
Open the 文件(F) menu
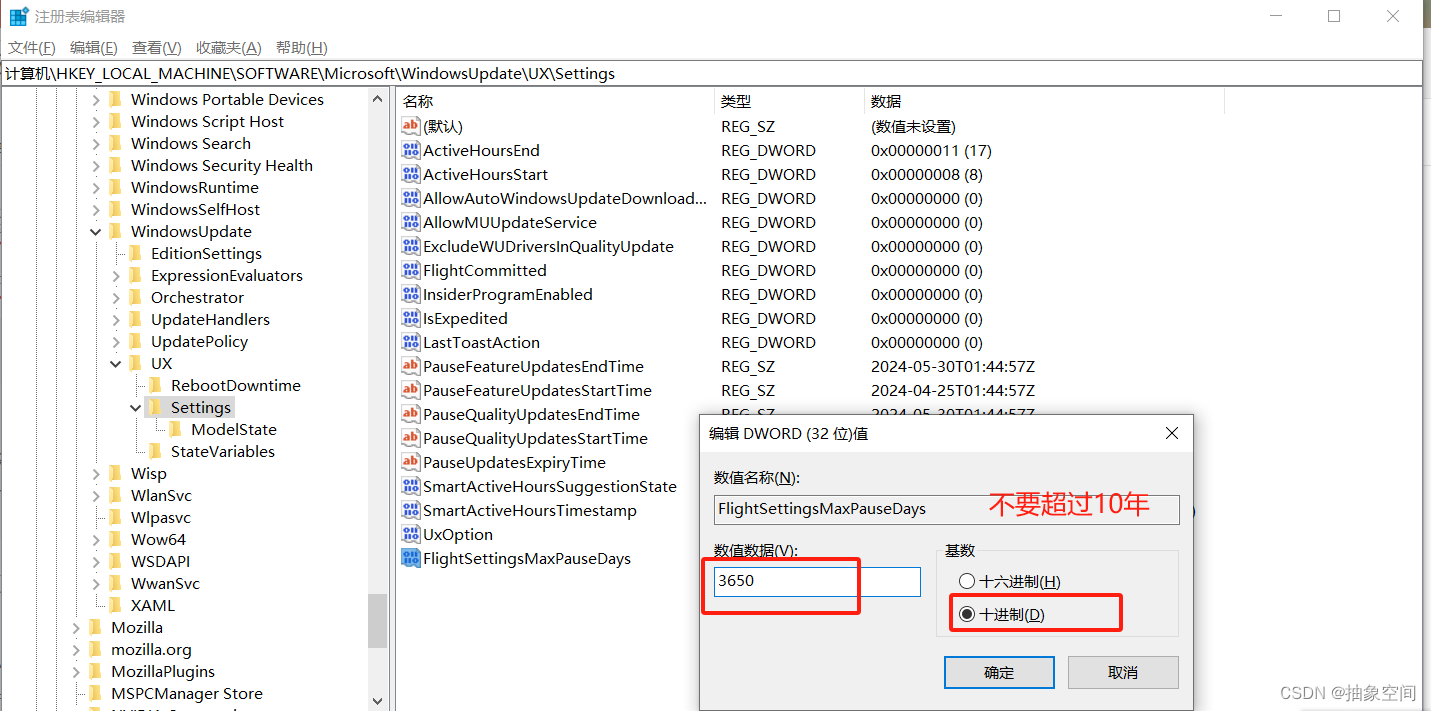click(x=32, y=47)
